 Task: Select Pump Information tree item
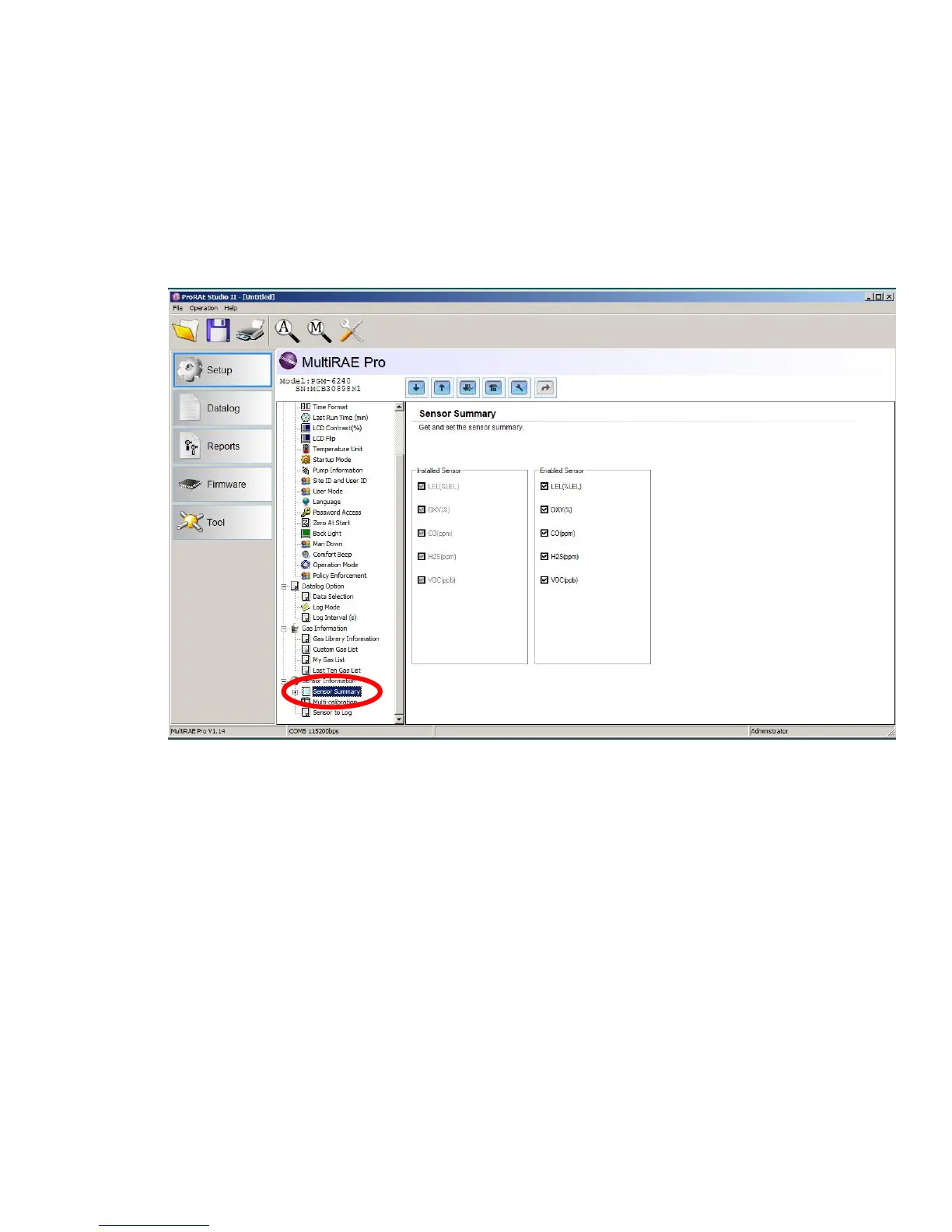pos(338,471)
